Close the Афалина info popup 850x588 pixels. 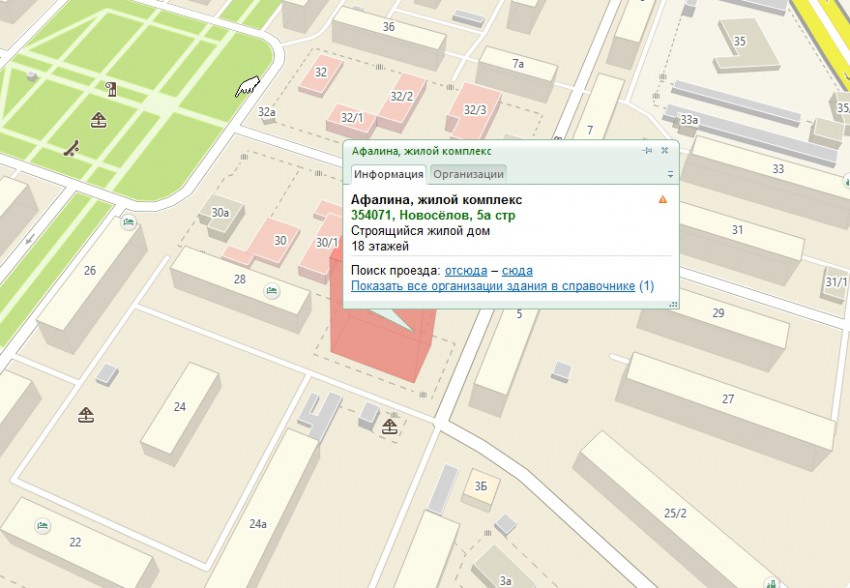point(665,150)
